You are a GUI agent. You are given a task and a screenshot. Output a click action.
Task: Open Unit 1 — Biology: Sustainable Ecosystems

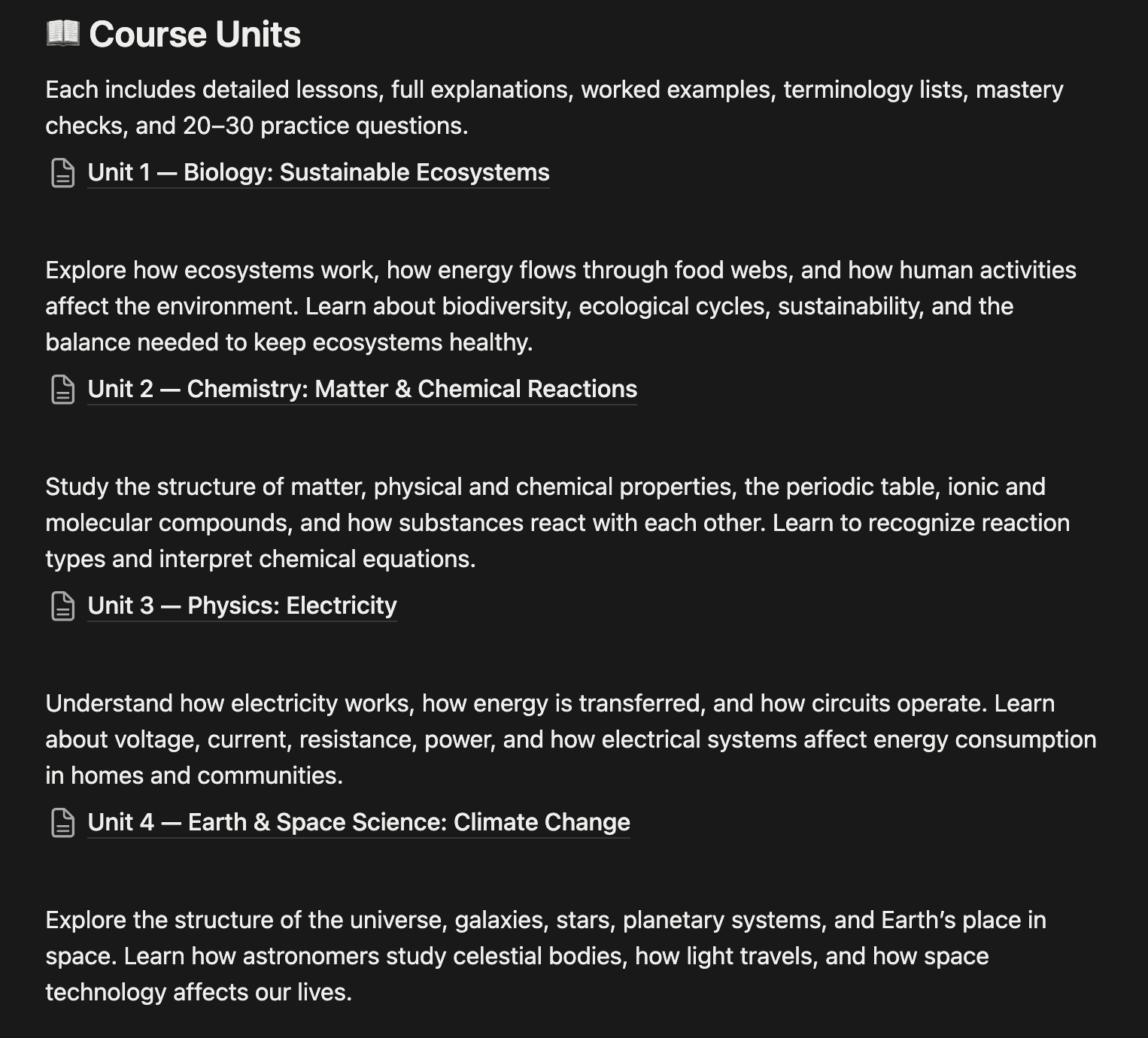318,173
